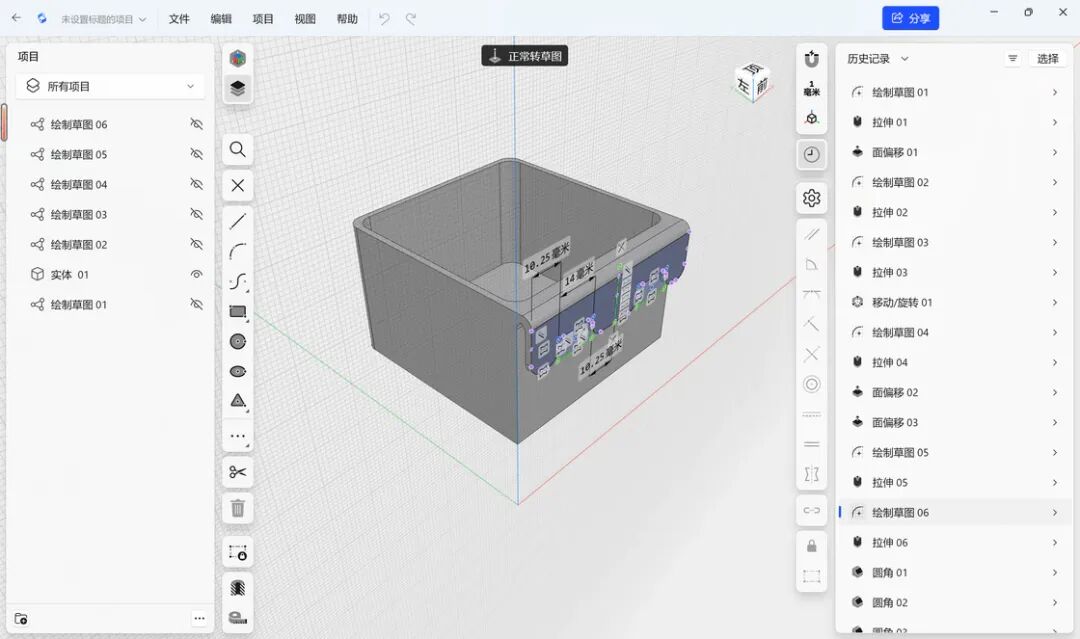Viewport: 1080px width, 639px height.
Task: Click the concentric circles constraint icon
Action: tap(811, 384)
